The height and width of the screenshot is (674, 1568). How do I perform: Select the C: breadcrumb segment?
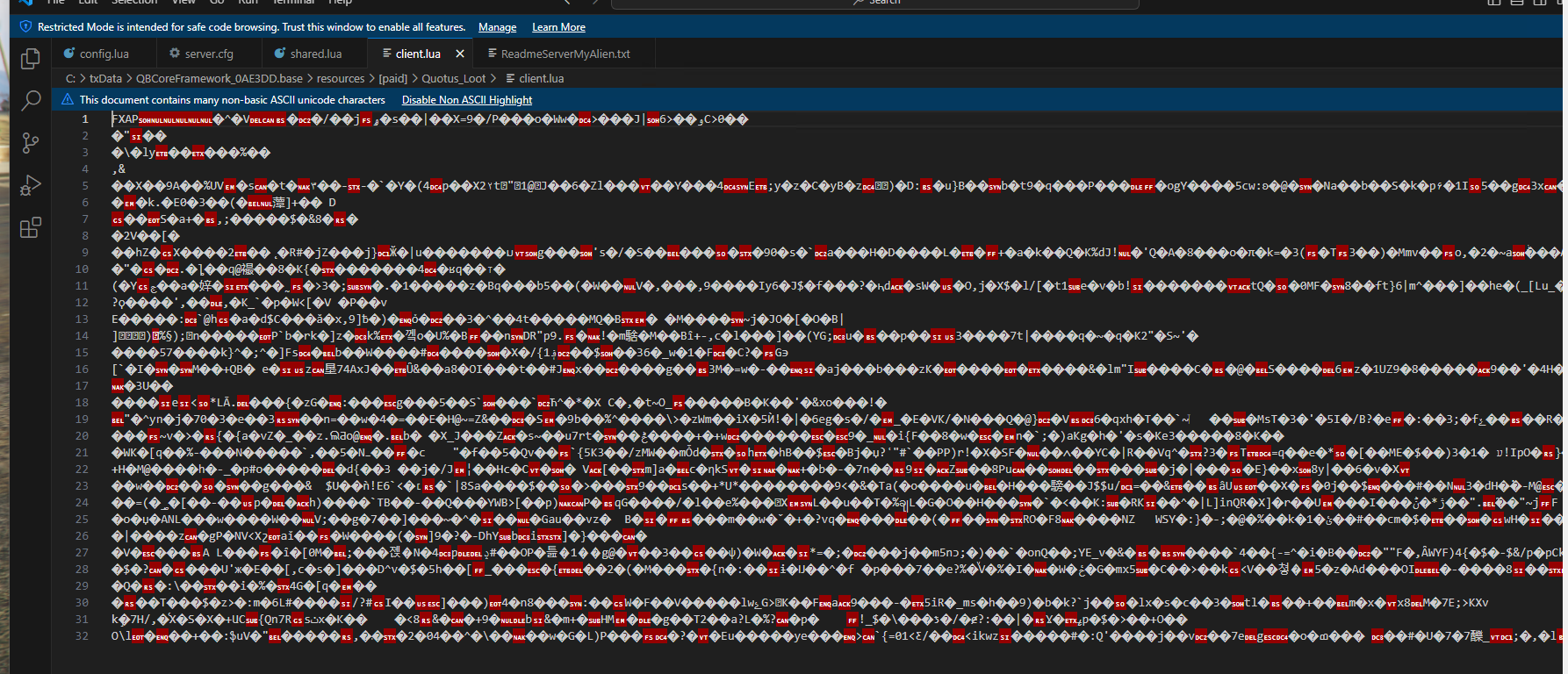70,78
